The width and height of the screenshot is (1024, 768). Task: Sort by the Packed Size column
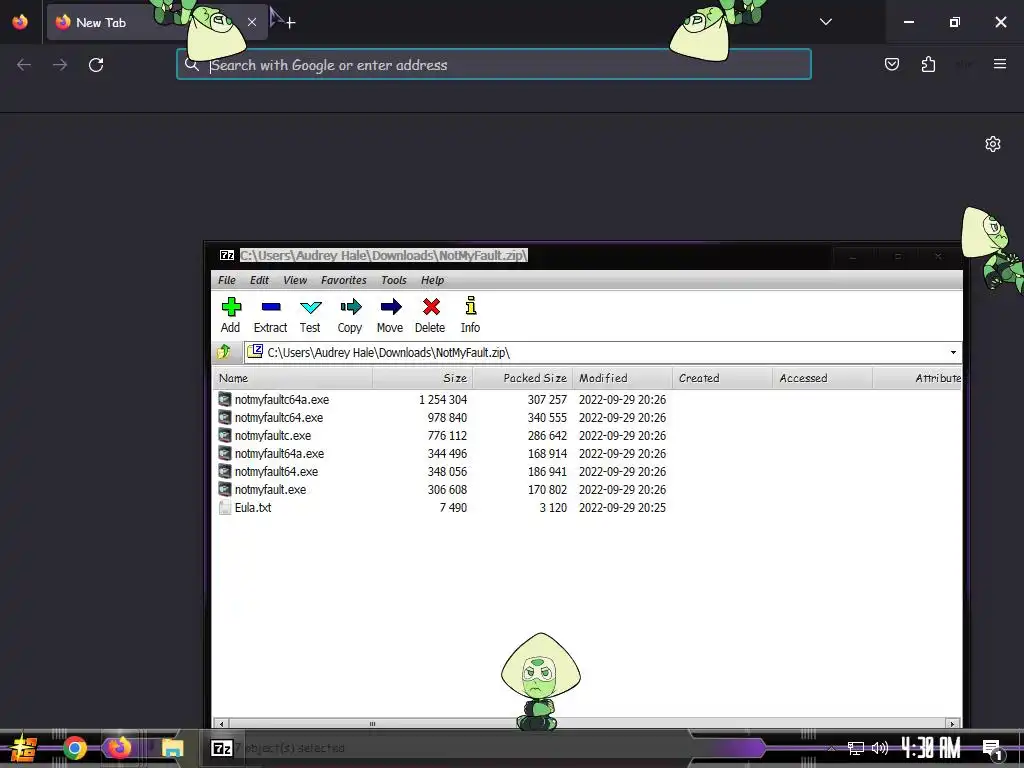click(522, 378)
